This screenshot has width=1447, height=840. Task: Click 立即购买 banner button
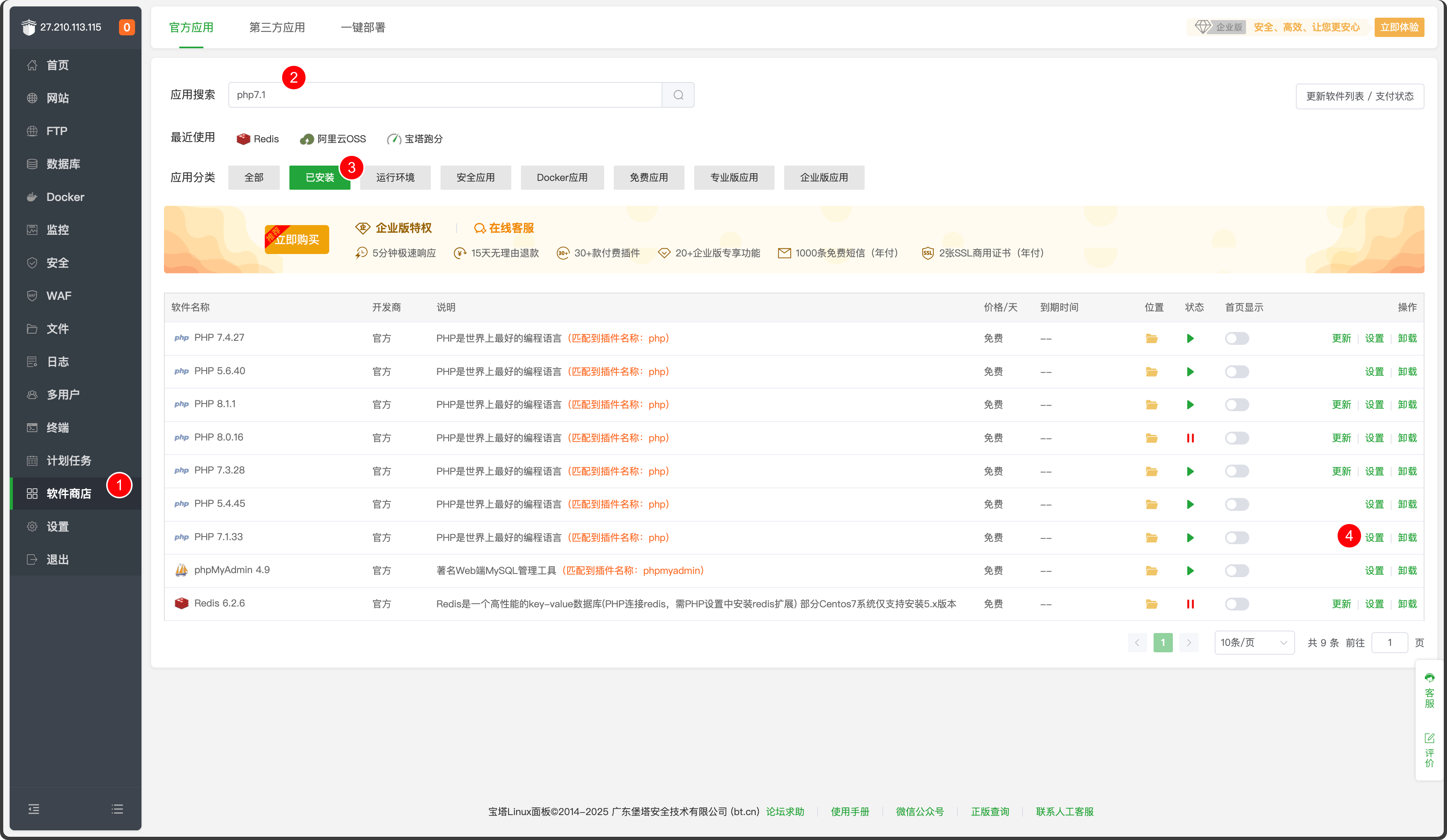[297, 240]
